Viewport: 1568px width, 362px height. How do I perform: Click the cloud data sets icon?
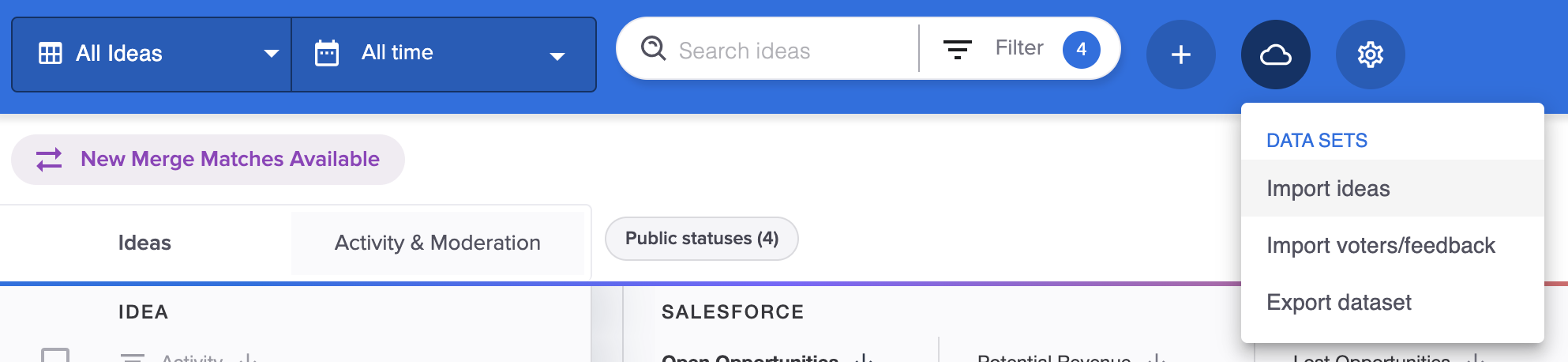[1275, 55]
